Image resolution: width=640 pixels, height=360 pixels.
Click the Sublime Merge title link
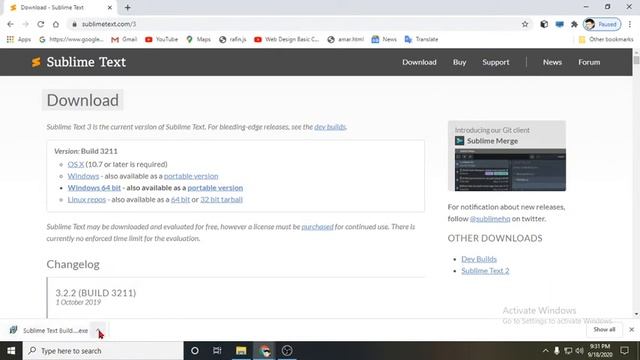(492, 141)
